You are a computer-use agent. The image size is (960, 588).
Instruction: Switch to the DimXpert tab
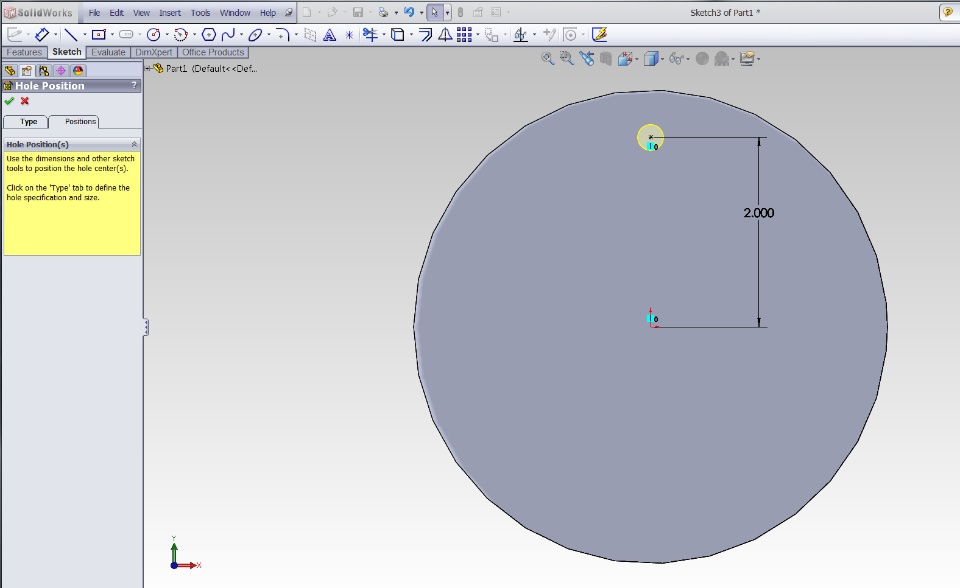coord(154,53)
